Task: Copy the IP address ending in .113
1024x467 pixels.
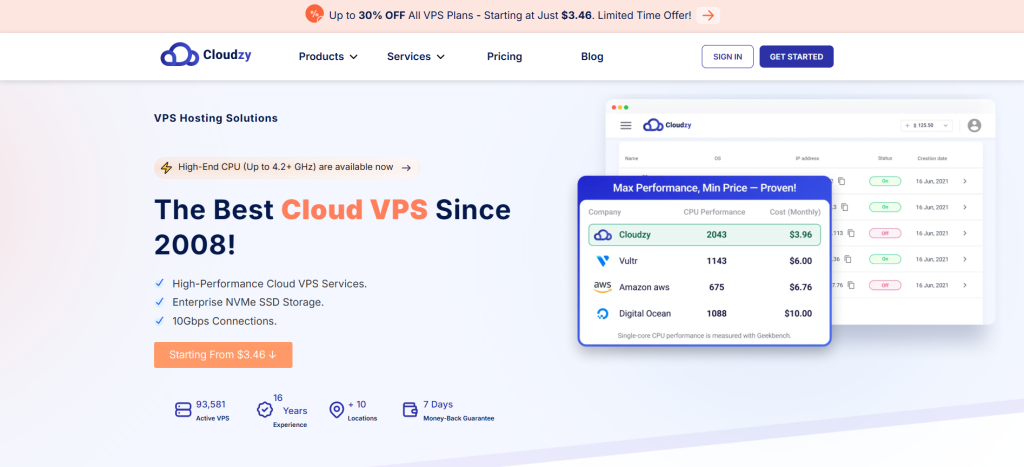Action: coord(850,233)
